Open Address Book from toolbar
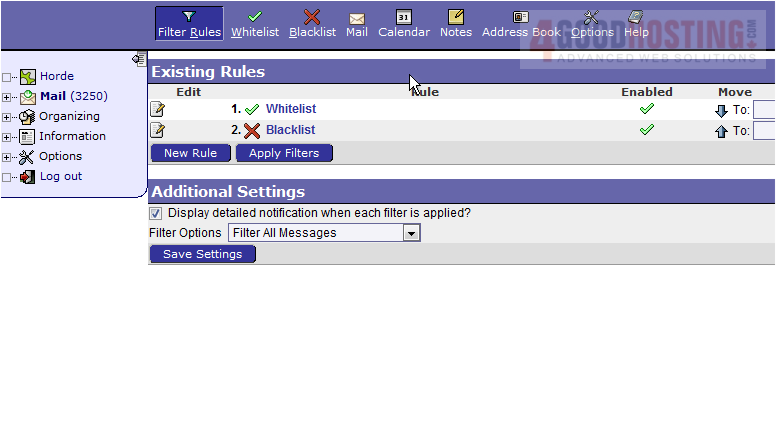The height and width of the screenshot is (422, 776). pyautogui.click(x=520, y=17)
